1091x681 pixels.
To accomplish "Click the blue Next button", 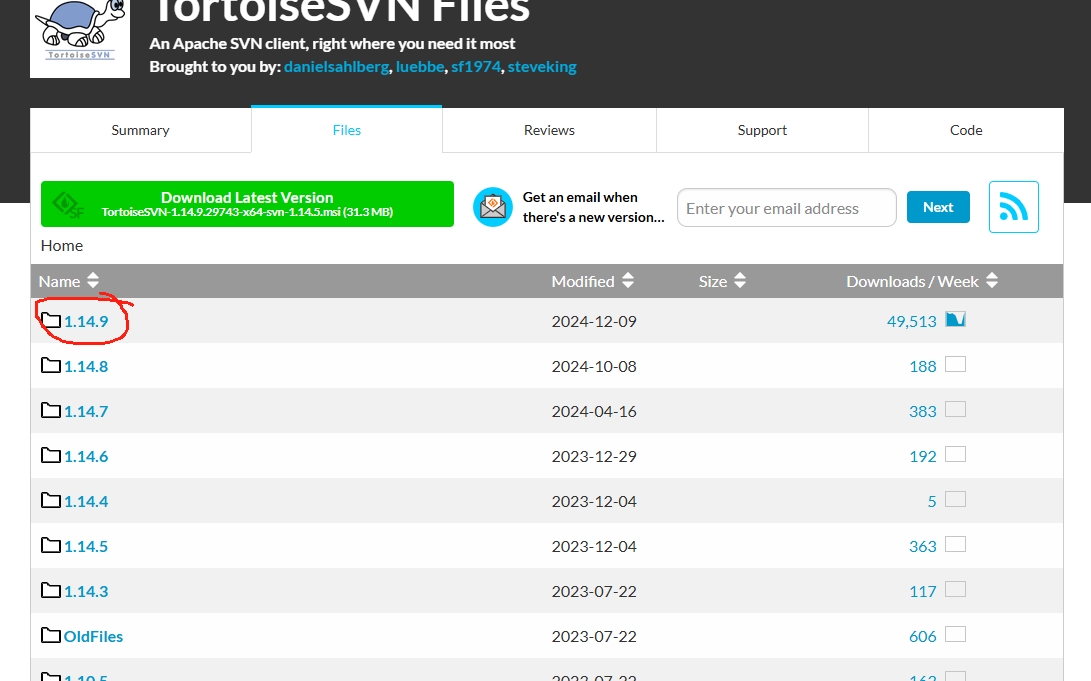I will coord(937,207).
